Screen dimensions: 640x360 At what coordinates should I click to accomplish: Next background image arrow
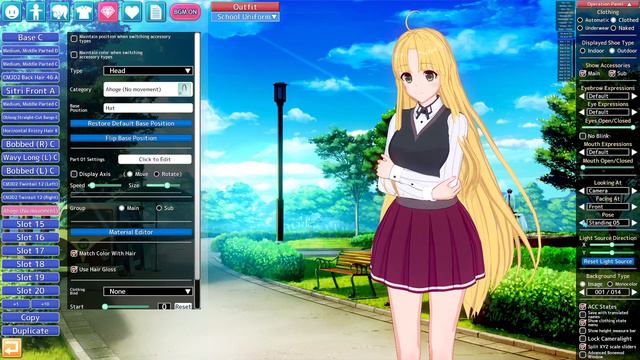(x=634, y=292)
